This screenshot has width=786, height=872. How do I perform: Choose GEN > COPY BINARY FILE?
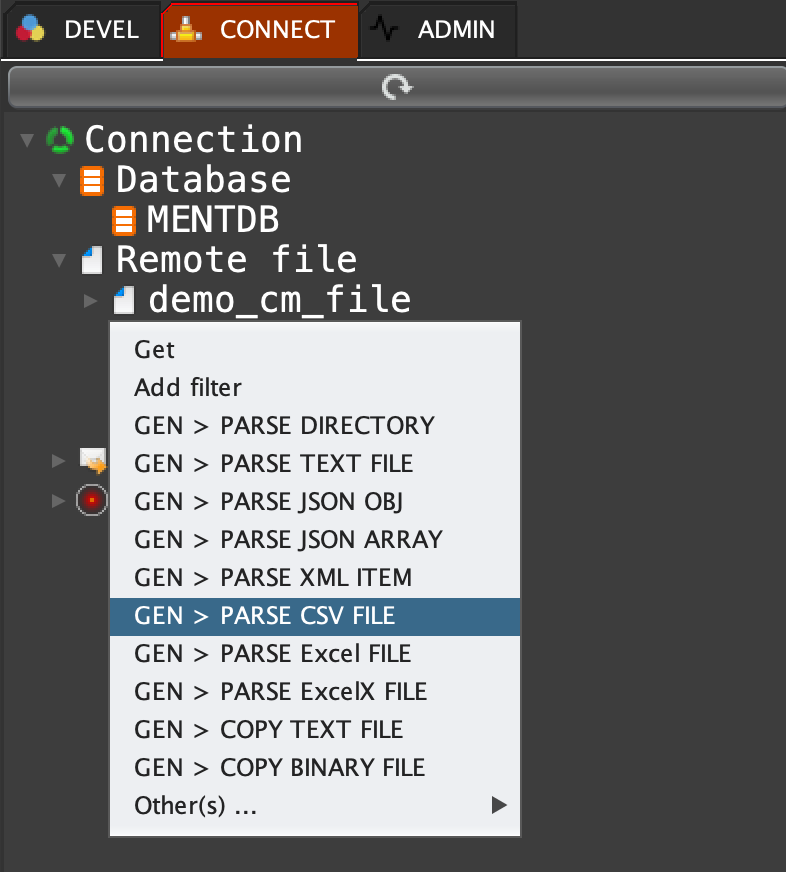click(x=279, y=767)
